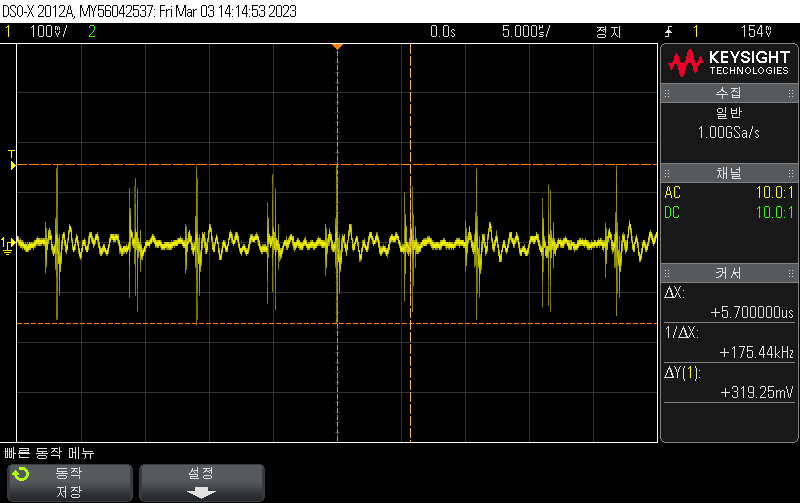
Task: Click the trigger level 154mV readout
Action: pos(756,32)
